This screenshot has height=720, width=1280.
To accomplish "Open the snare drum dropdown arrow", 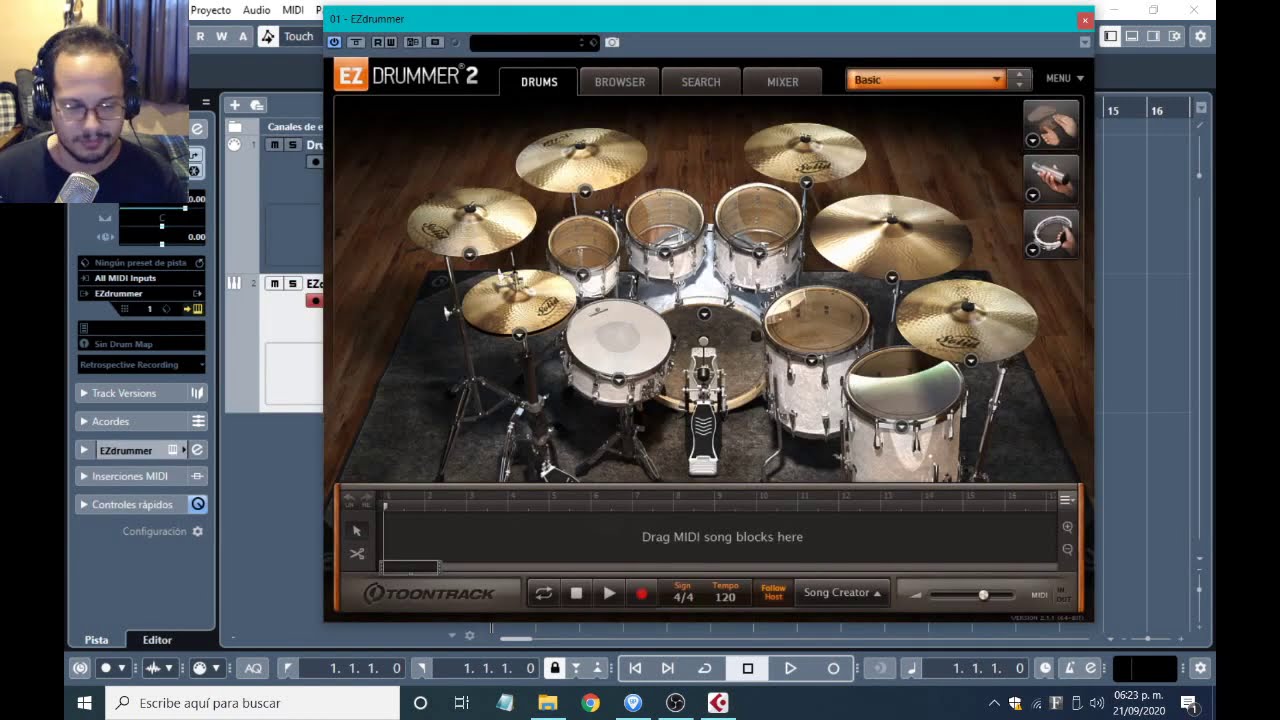I will tap(619, 379).
